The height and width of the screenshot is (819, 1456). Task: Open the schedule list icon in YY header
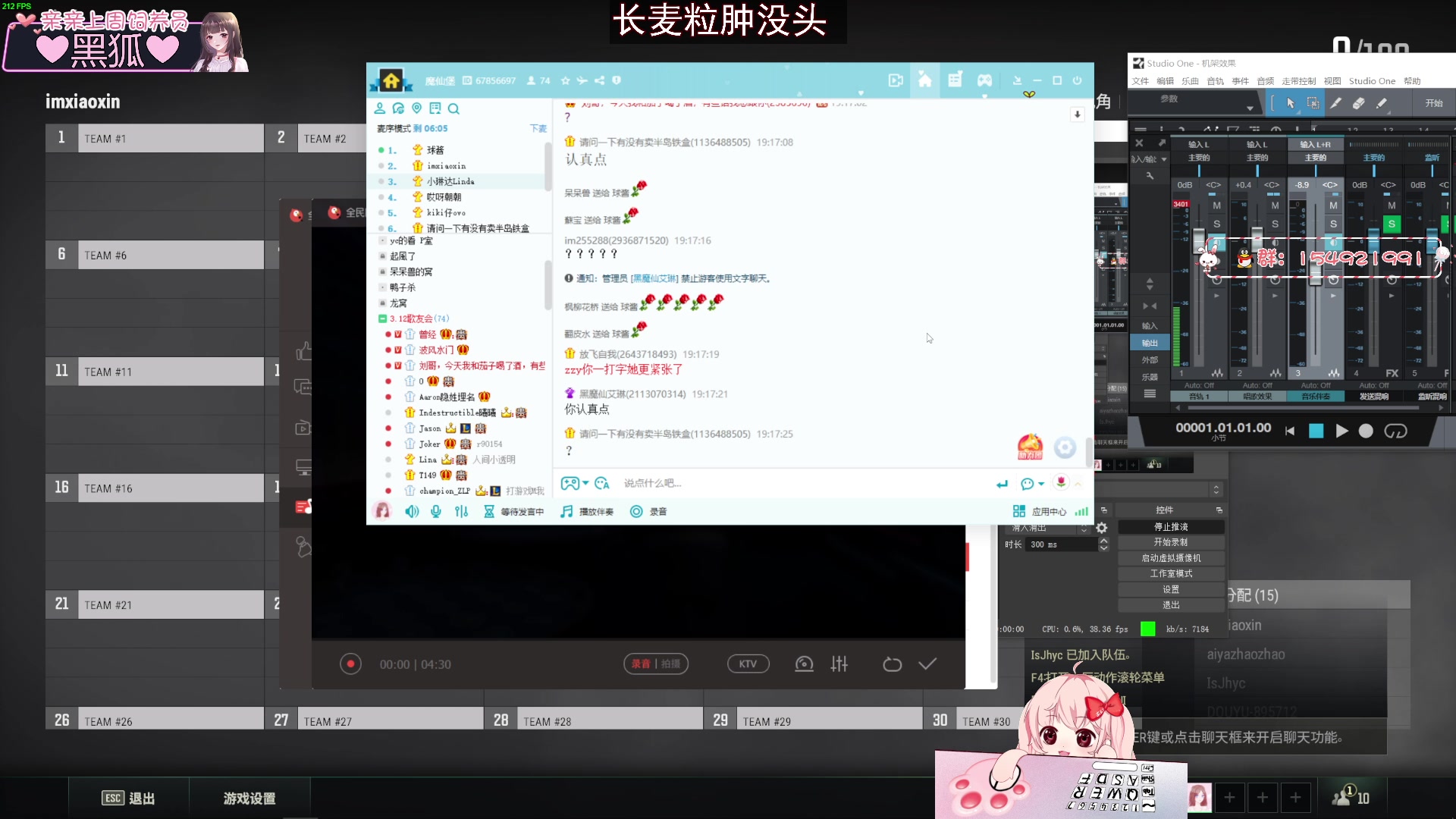click(955, 80)
